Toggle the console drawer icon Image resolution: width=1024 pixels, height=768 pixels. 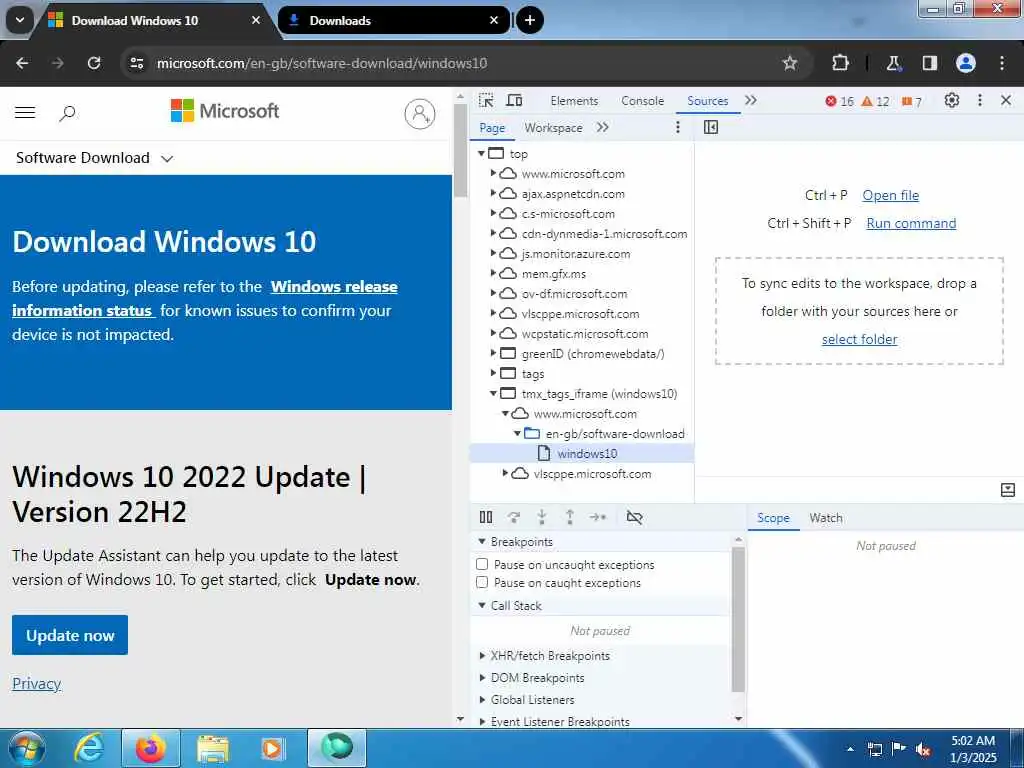pyautogui.click(x=1008, y=490)
